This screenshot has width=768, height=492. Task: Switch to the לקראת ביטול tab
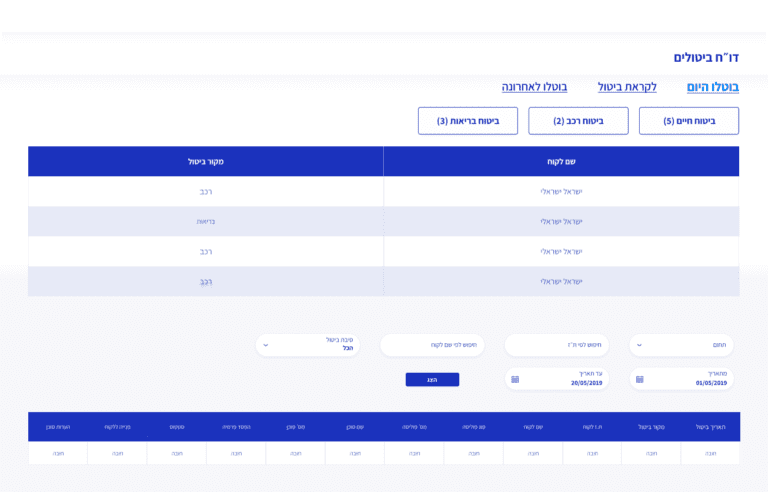(x=627, y=87)
